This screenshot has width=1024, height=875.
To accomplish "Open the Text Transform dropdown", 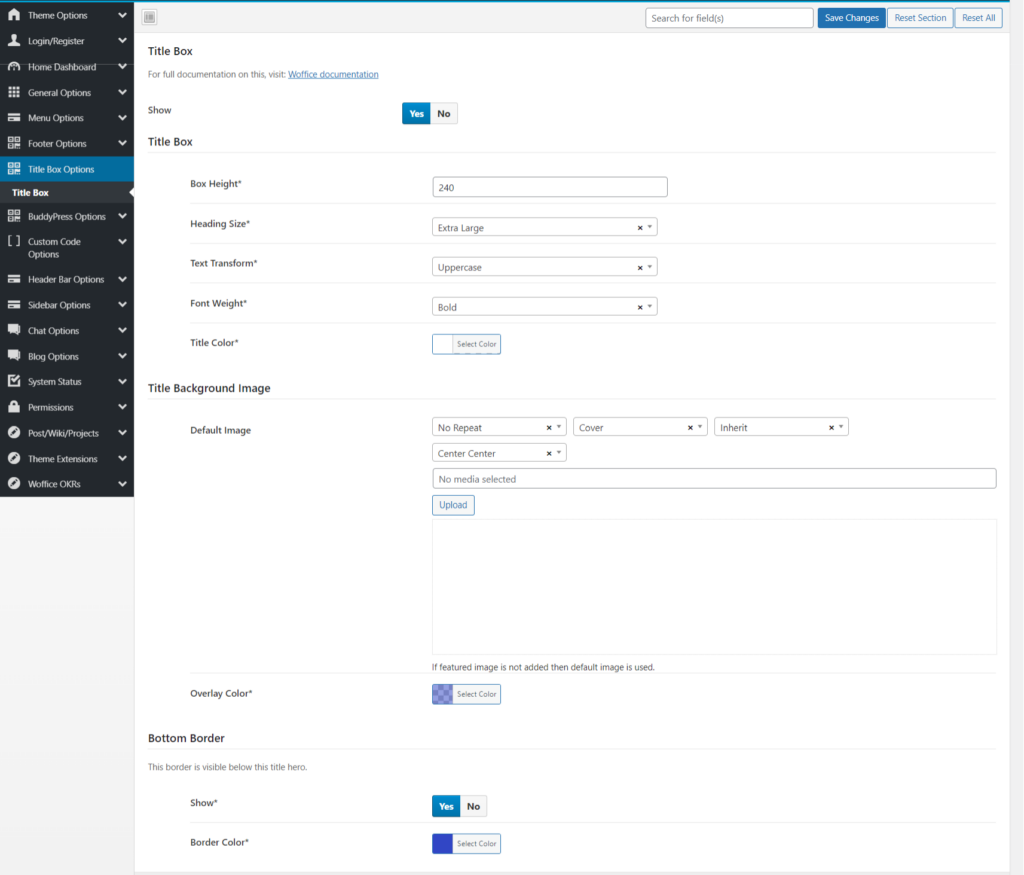I will tap(544, 268).
